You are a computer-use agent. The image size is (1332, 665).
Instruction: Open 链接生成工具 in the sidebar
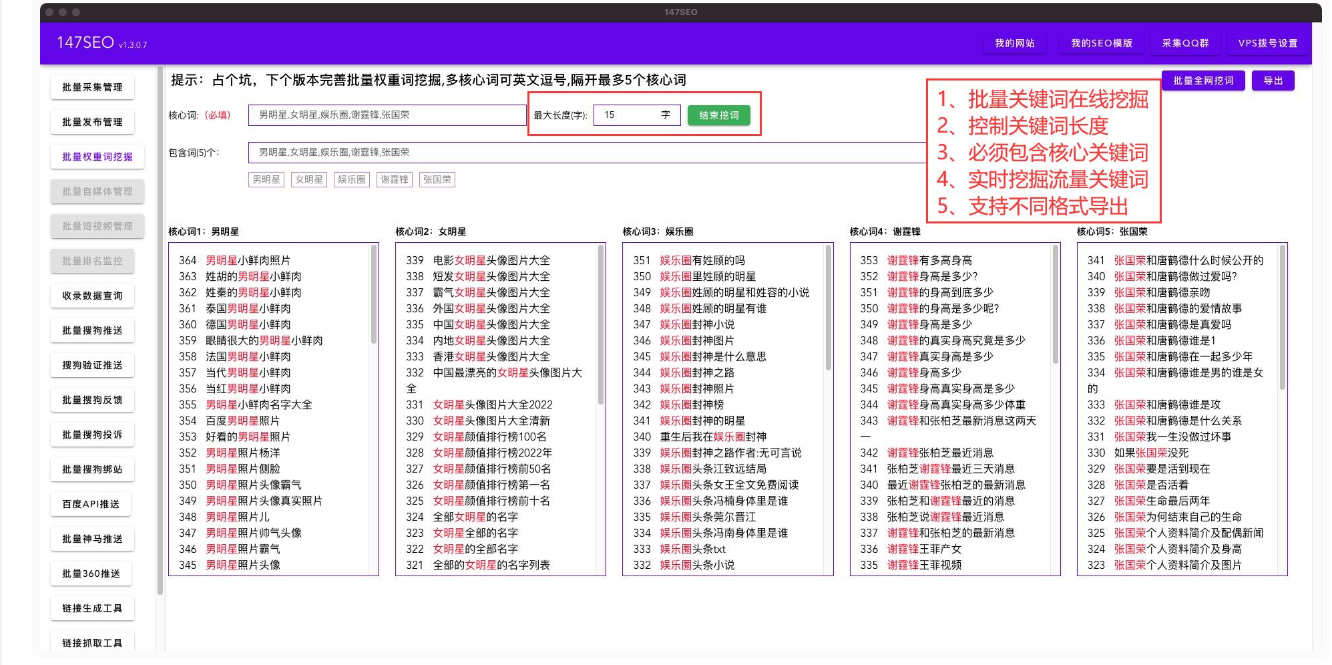click(x=92, y=608)
